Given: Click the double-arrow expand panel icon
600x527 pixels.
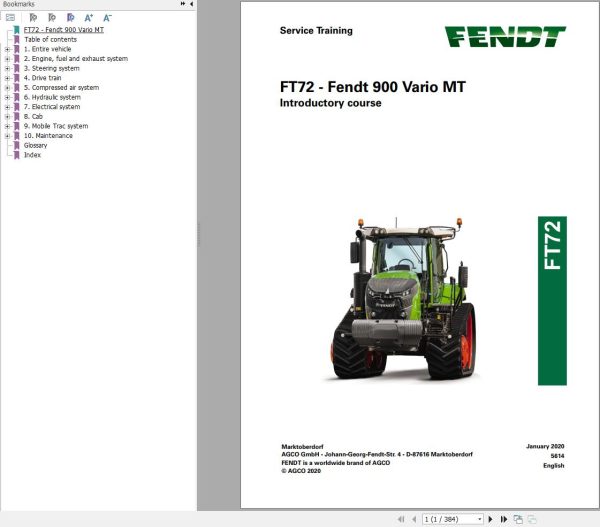Looking at the screenshot, I should point(183,4).
